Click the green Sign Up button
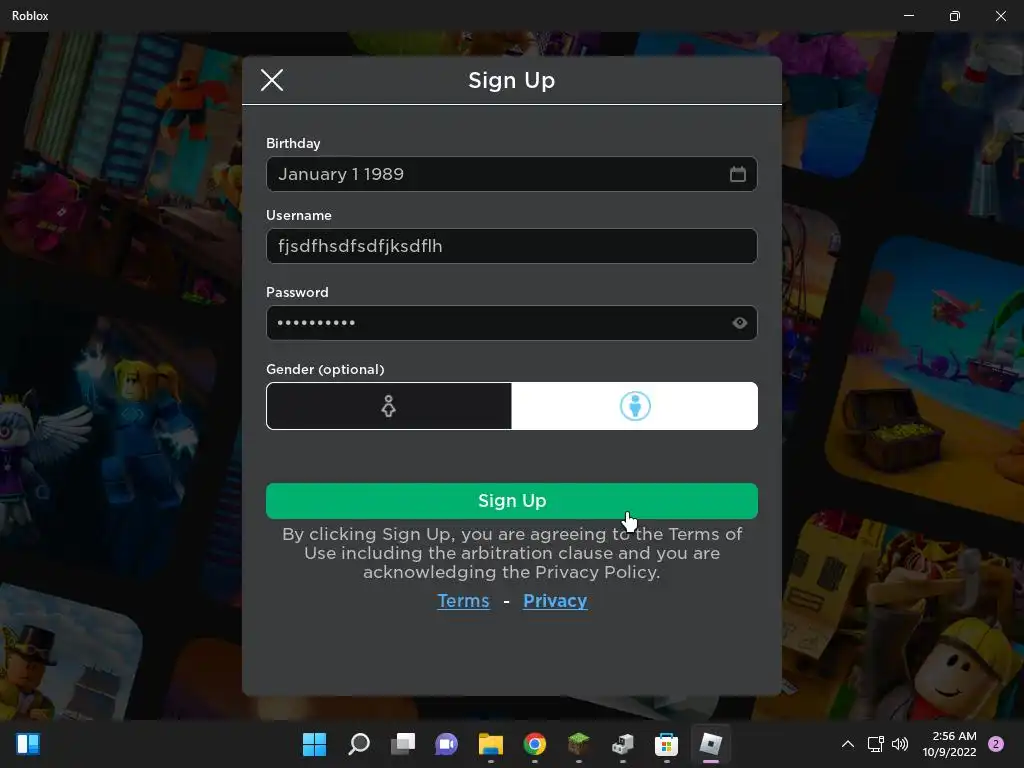Image resolution: width=1024 pixels, height=768 pixels. point(511,501)
